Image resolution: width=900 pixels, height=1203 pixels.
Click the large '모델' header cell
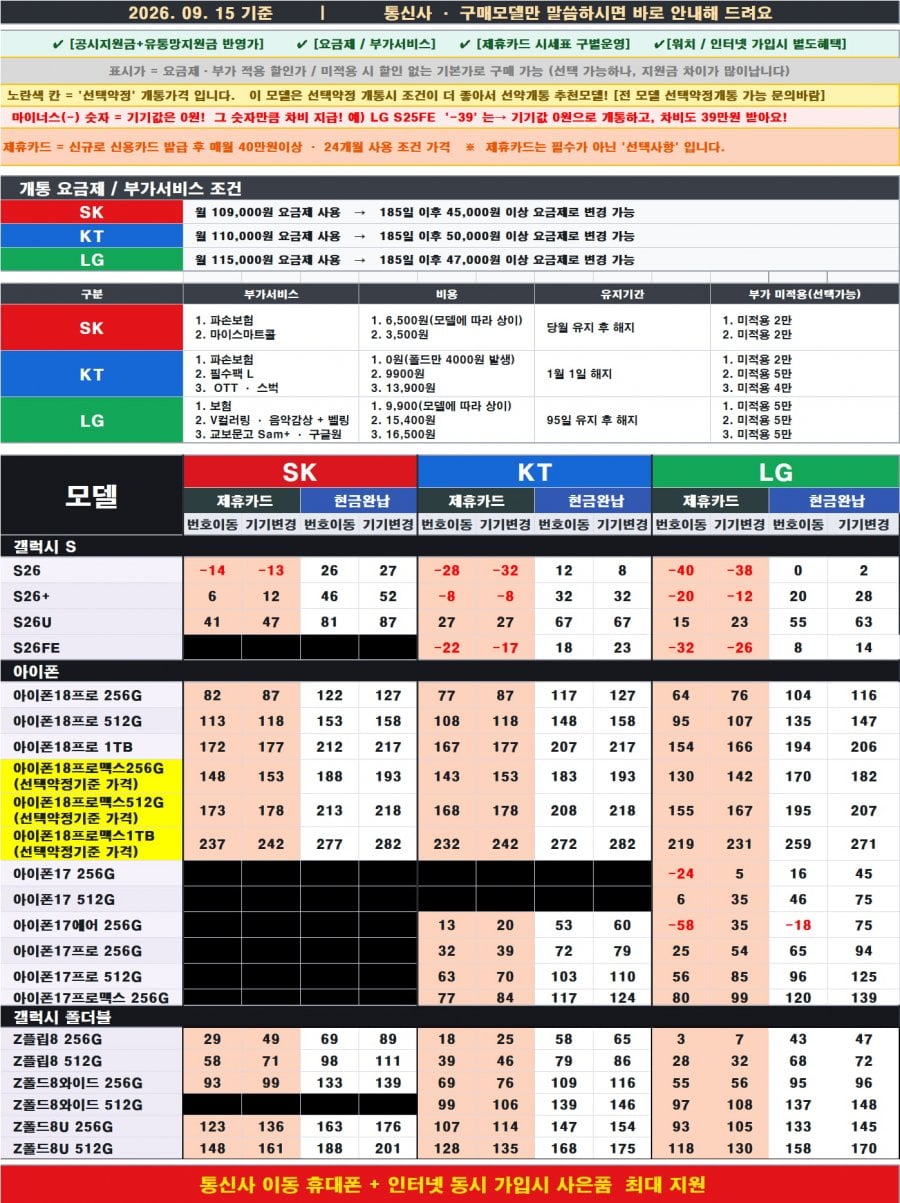tap(92, 494)
